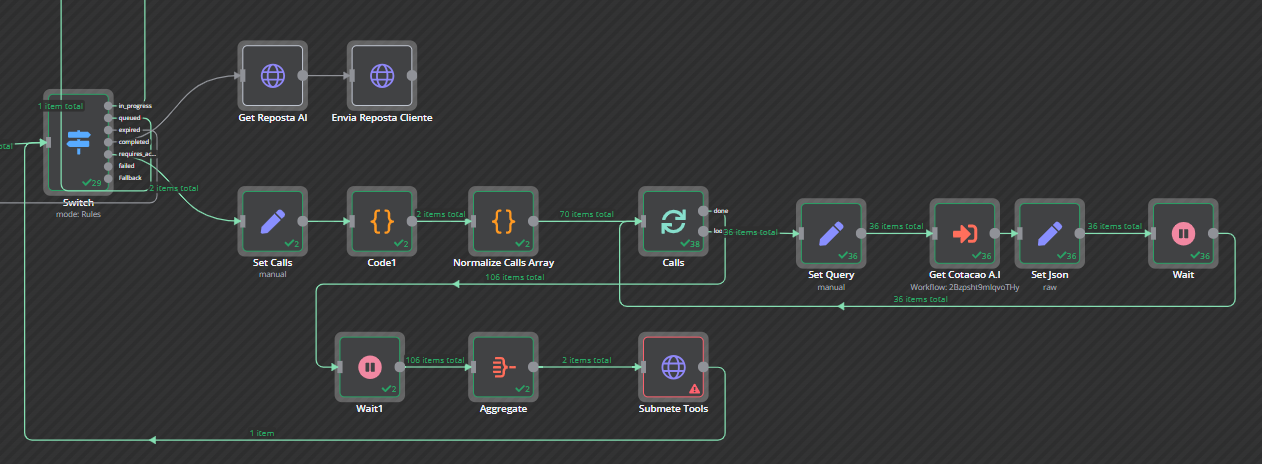This screenshot has width=1262, height=464.
Task: Select the Set Query pencil icon
Action: tap(831, 234)
